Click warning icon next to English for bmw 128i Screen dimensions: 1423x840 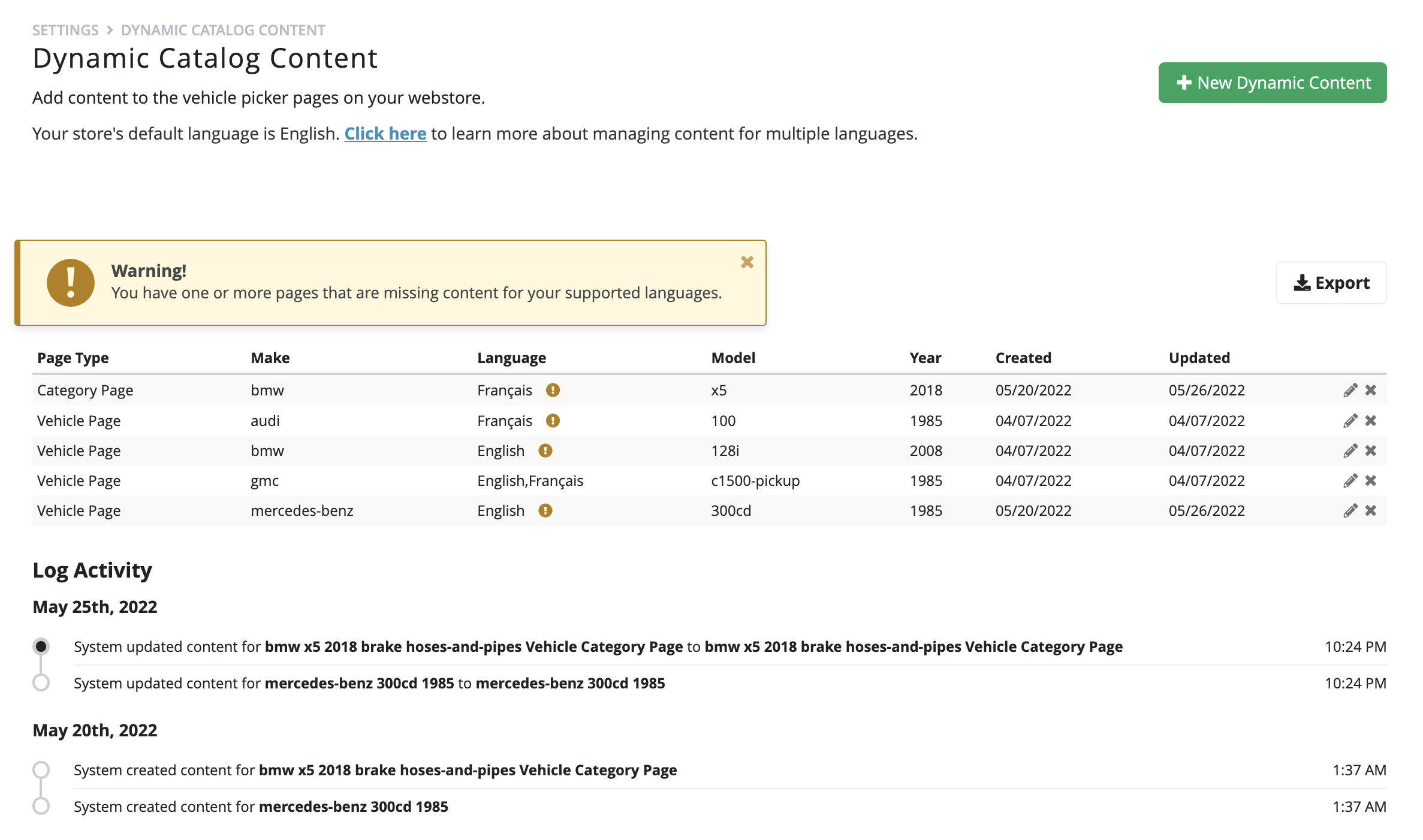coord(545,451)
